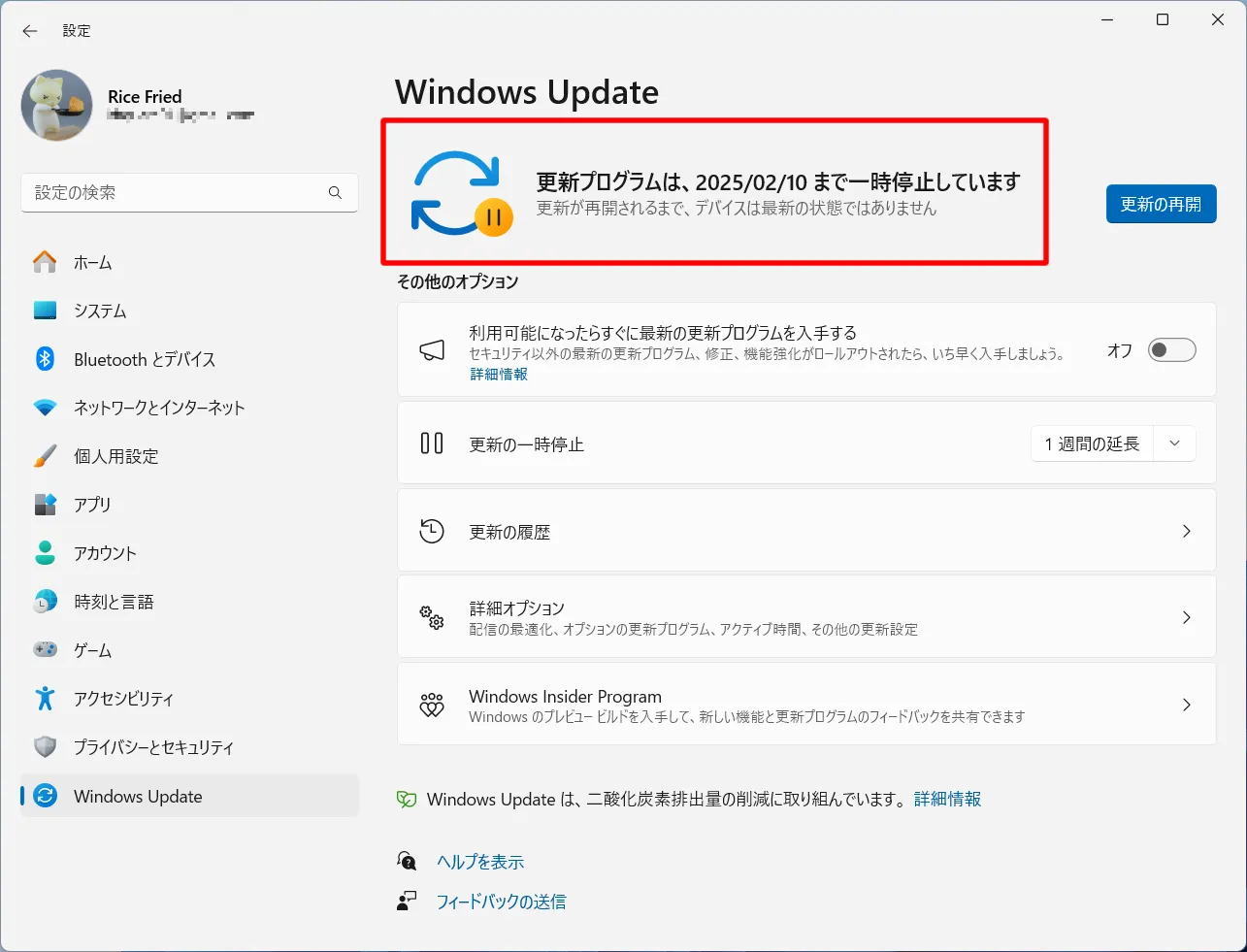Open ネットワークとインターネット via its Wi-Fi icon

[45, 408]
